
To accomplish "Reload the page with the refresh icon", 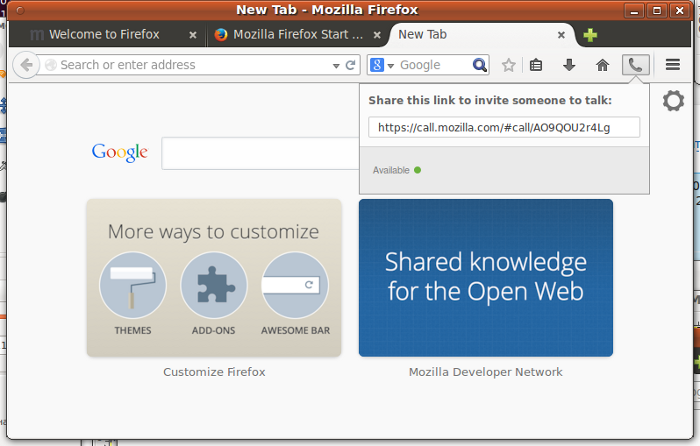I will [351, 65].
